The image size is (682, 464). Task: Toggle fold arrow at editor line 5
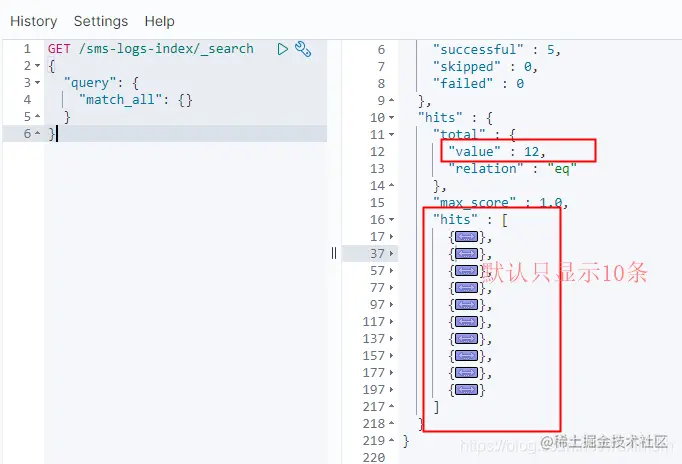coord(37,117)
